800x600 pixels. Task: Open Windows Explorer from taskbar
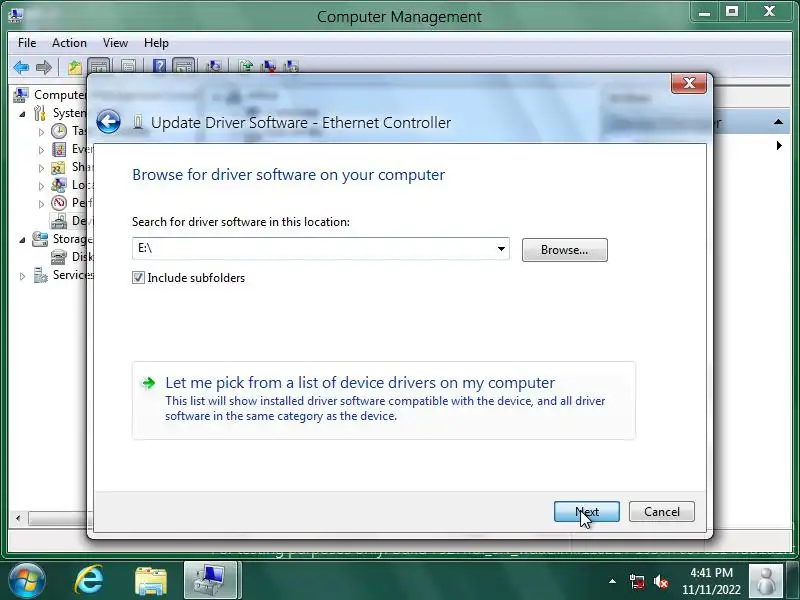pyautogui.click(x=151, y=581)
